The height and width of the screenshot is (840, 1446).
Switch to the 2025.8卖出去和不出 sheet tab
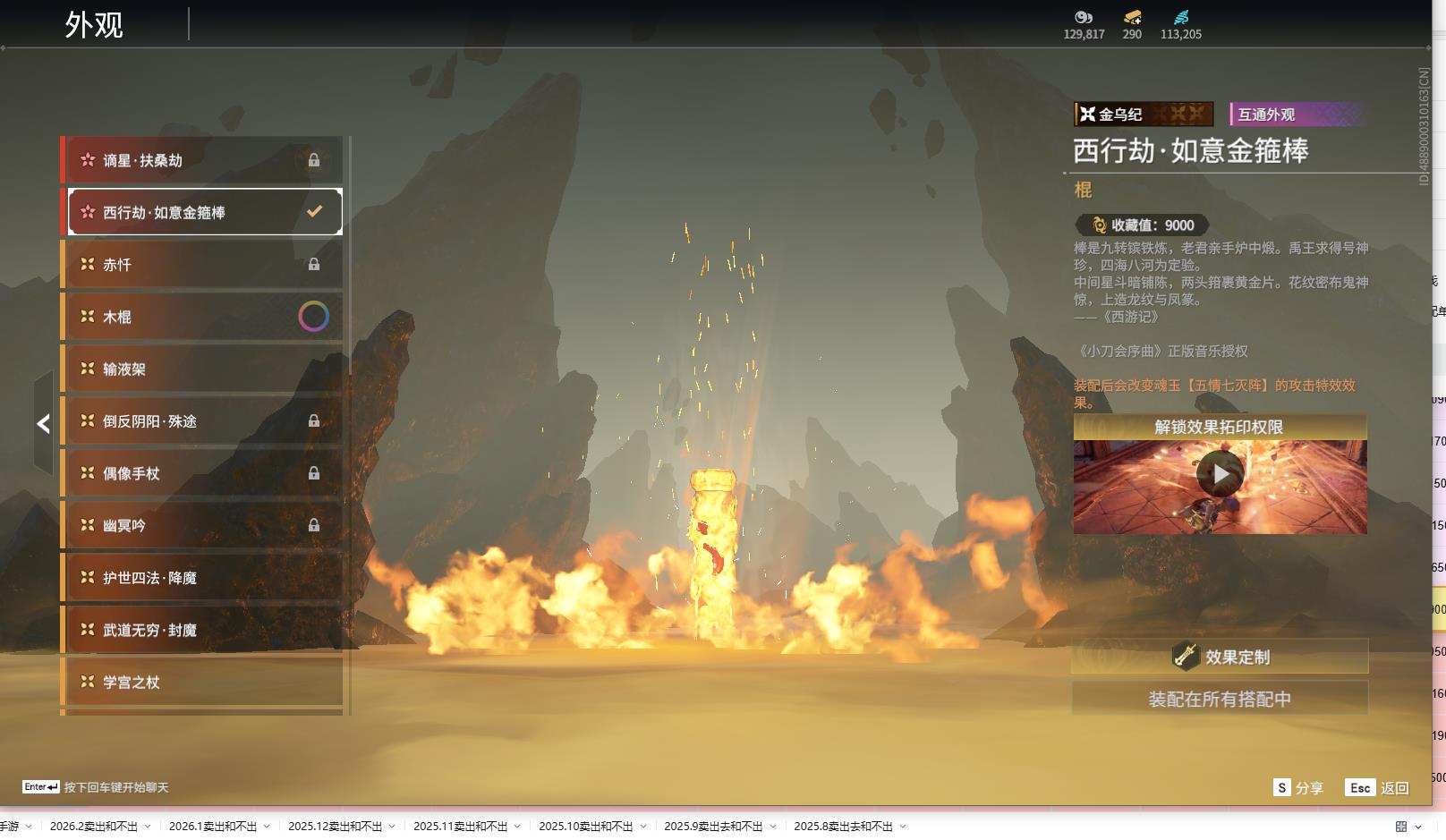point(843,826)
